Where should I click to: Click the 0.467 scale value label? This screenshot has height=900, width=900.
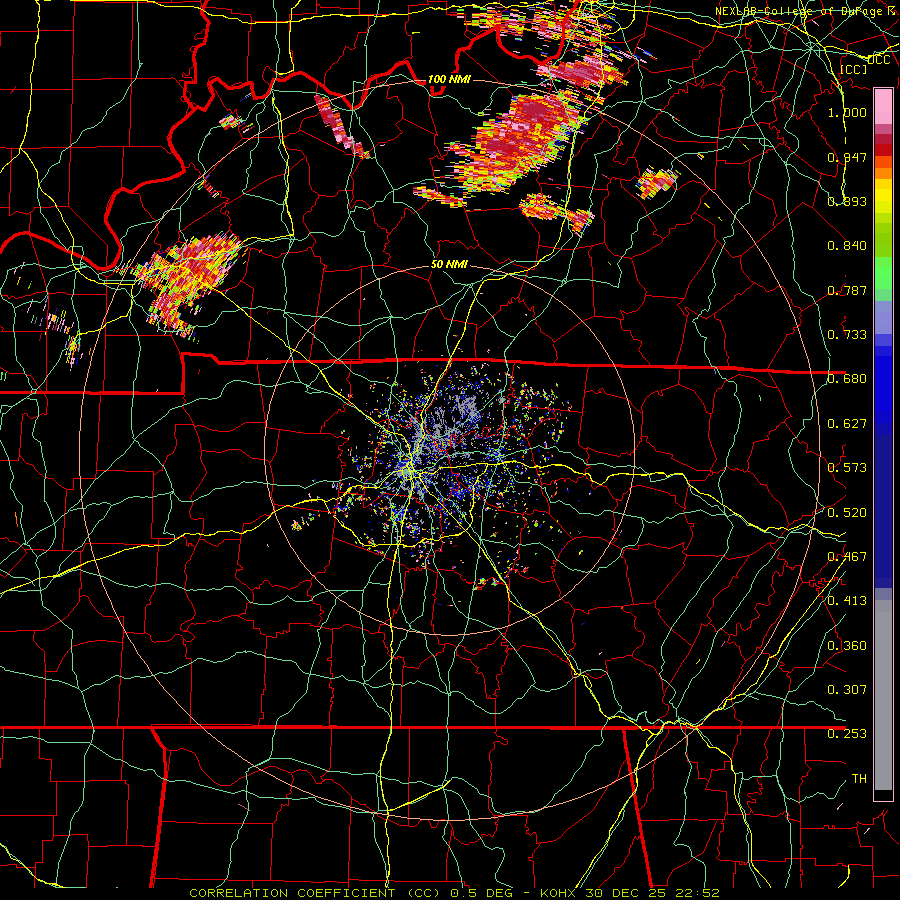coord(847,557)
